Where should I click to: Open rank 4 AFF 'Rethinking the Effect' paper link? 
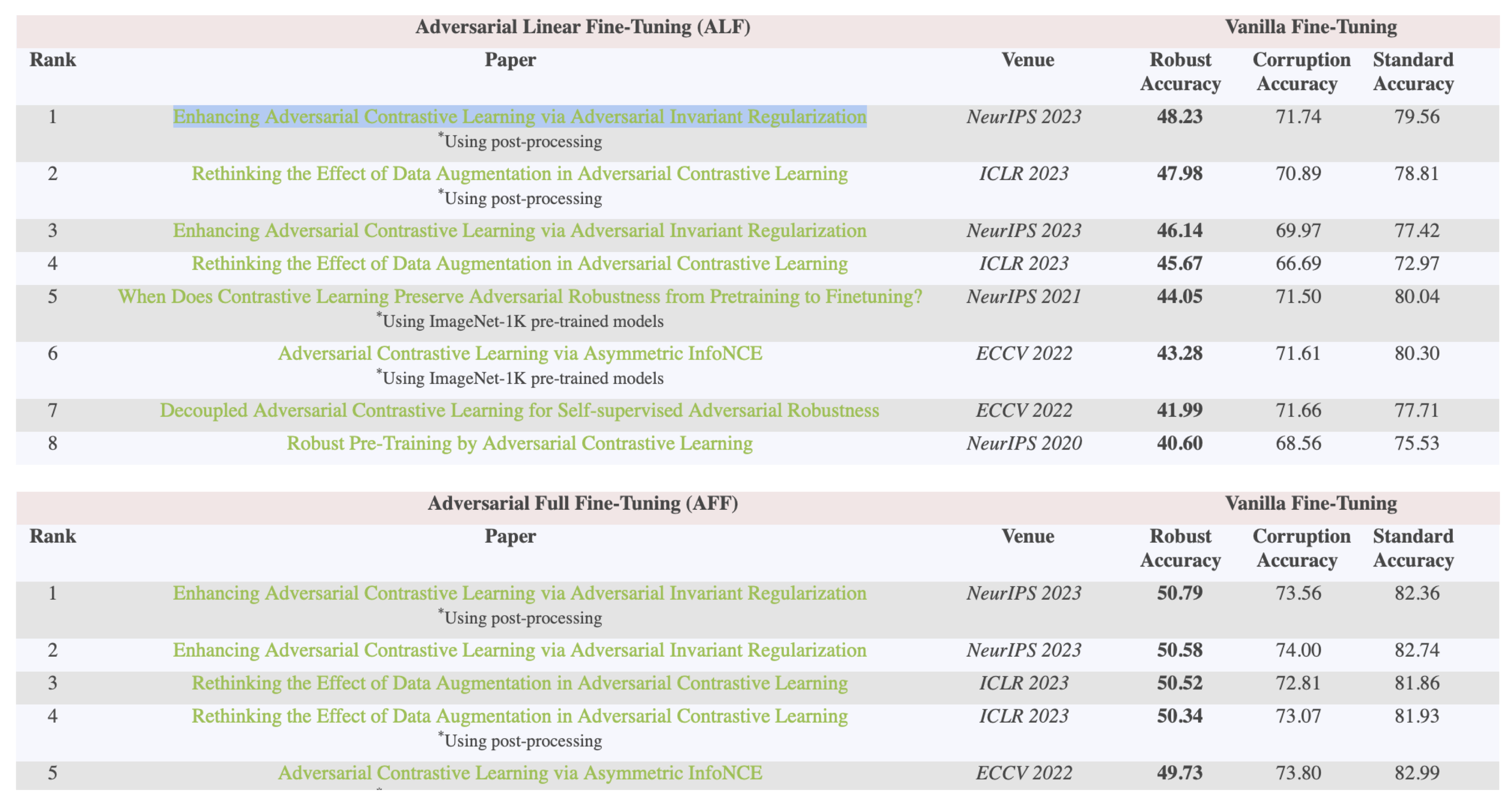pos(520,716)
